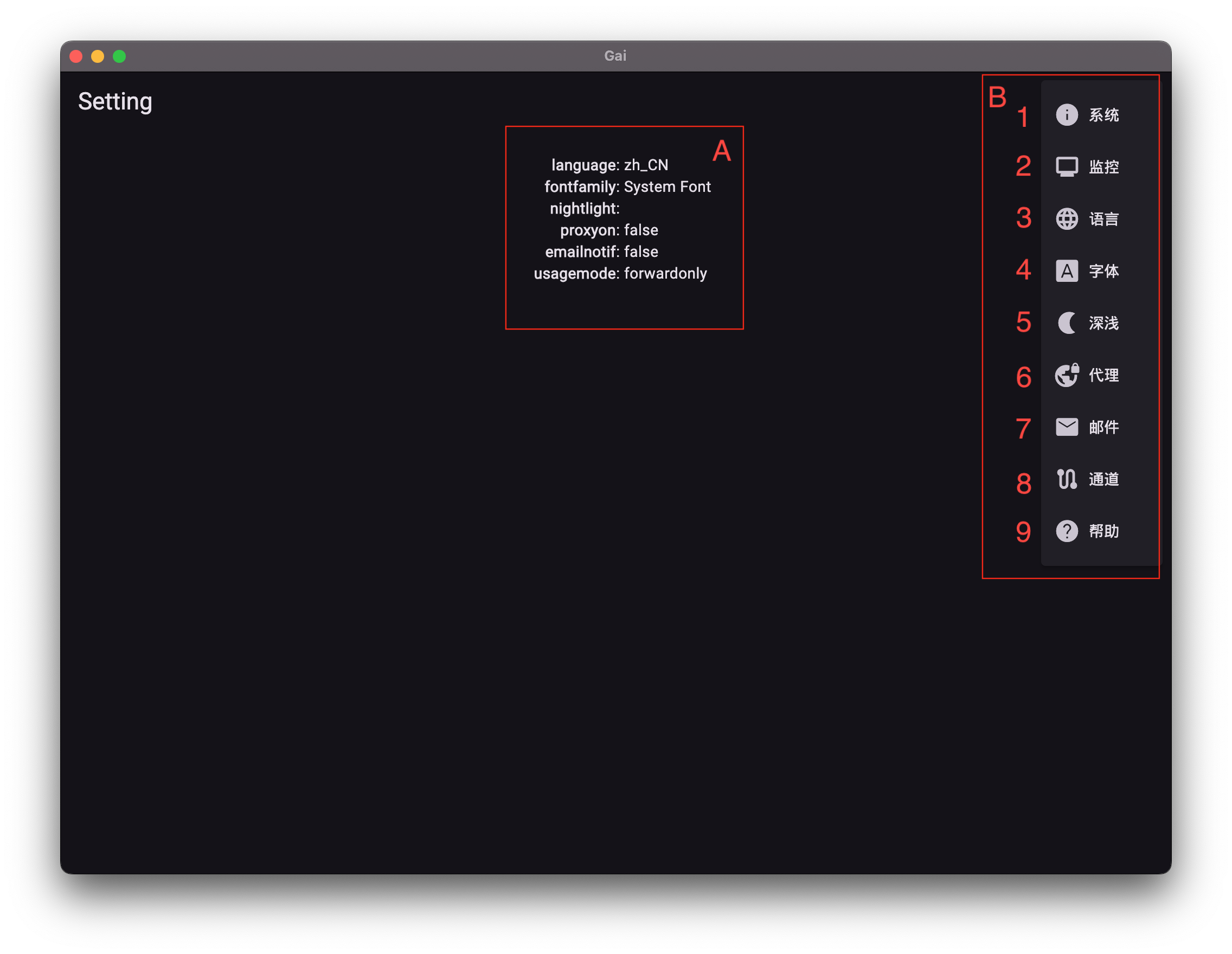Click the winding route channel icon

point(1066,479)
